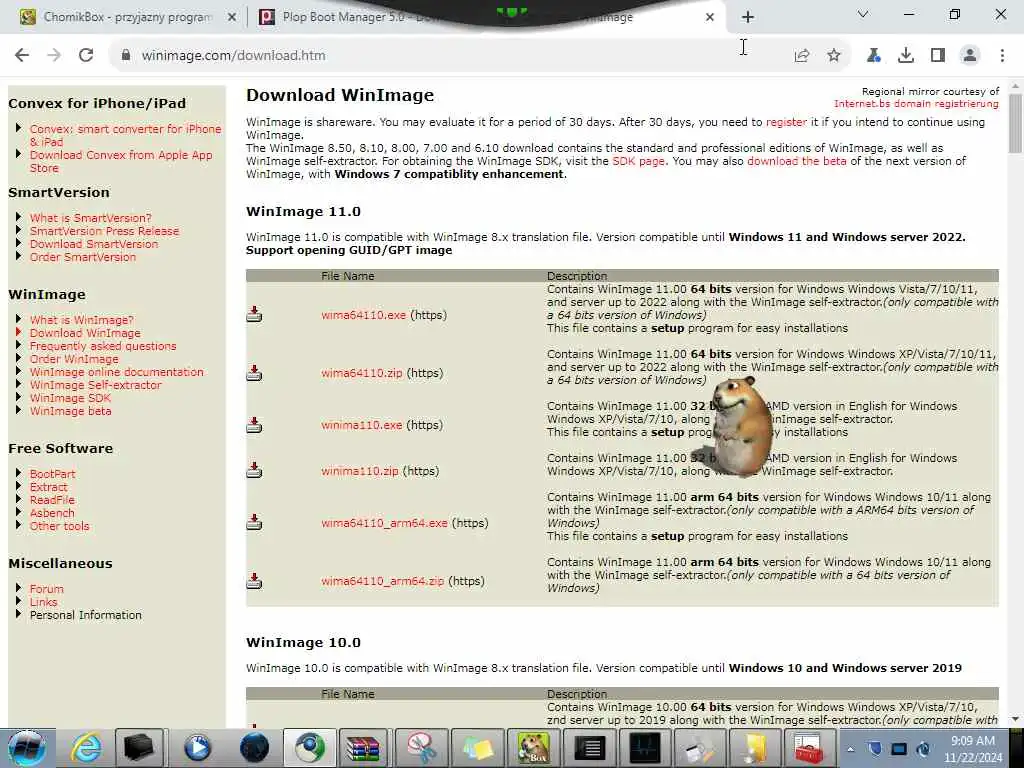Open the ReadFile link
The height and width of the screenshot is (768, 1024).
(52, 500)
